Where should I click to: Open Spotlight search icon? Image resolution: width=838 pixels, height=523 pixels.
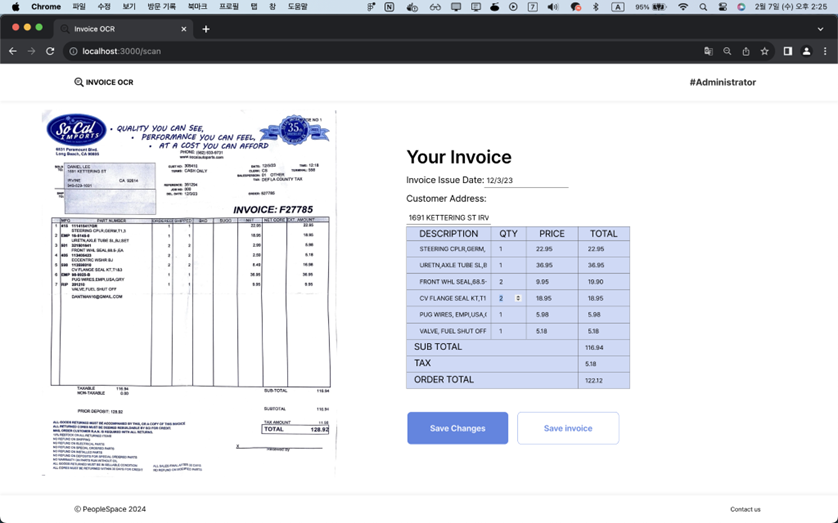pos(703,7)
